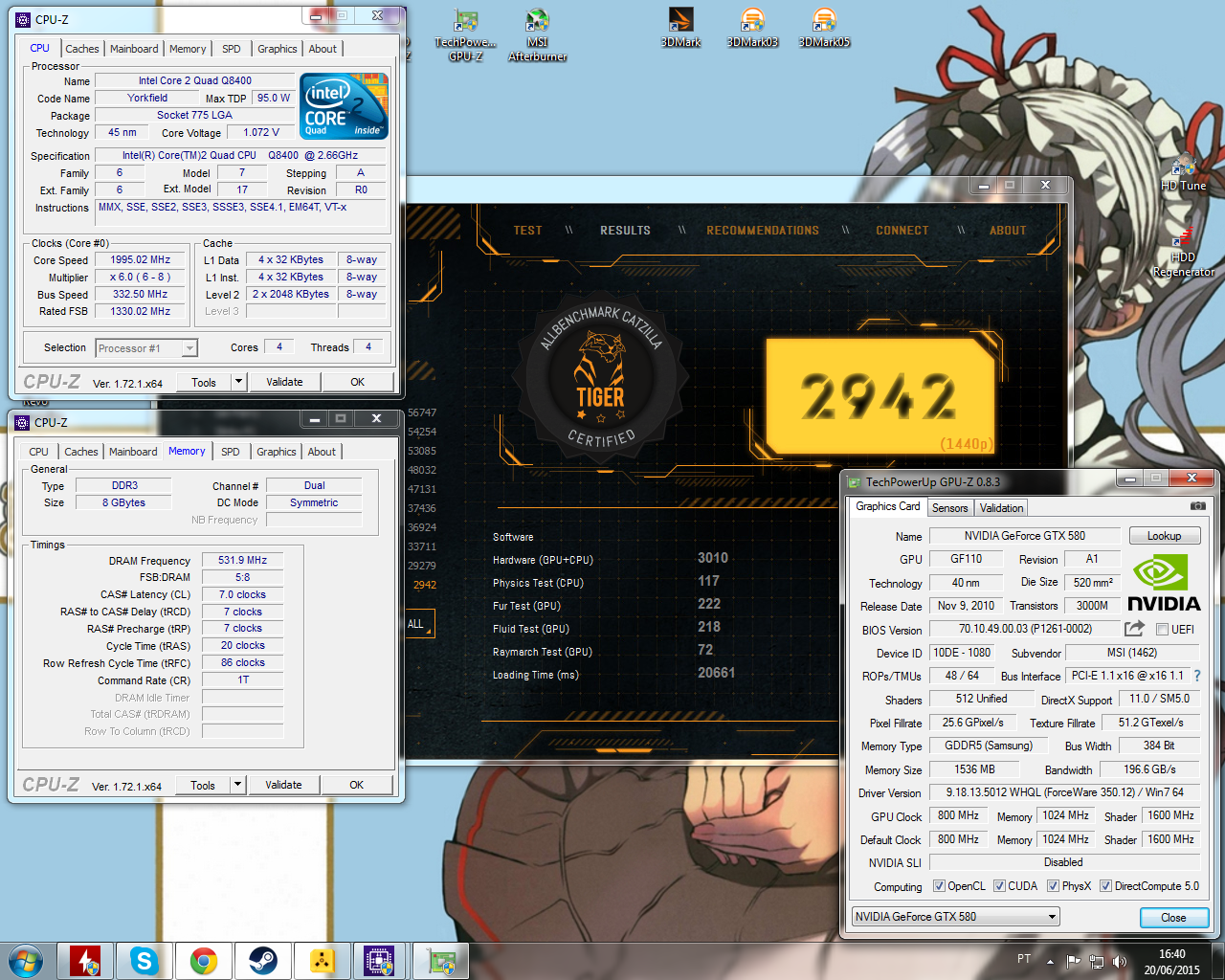Open the GPU-Z taskbar icon
Screen dimensions: 1225x980
(x=440, y=961)
